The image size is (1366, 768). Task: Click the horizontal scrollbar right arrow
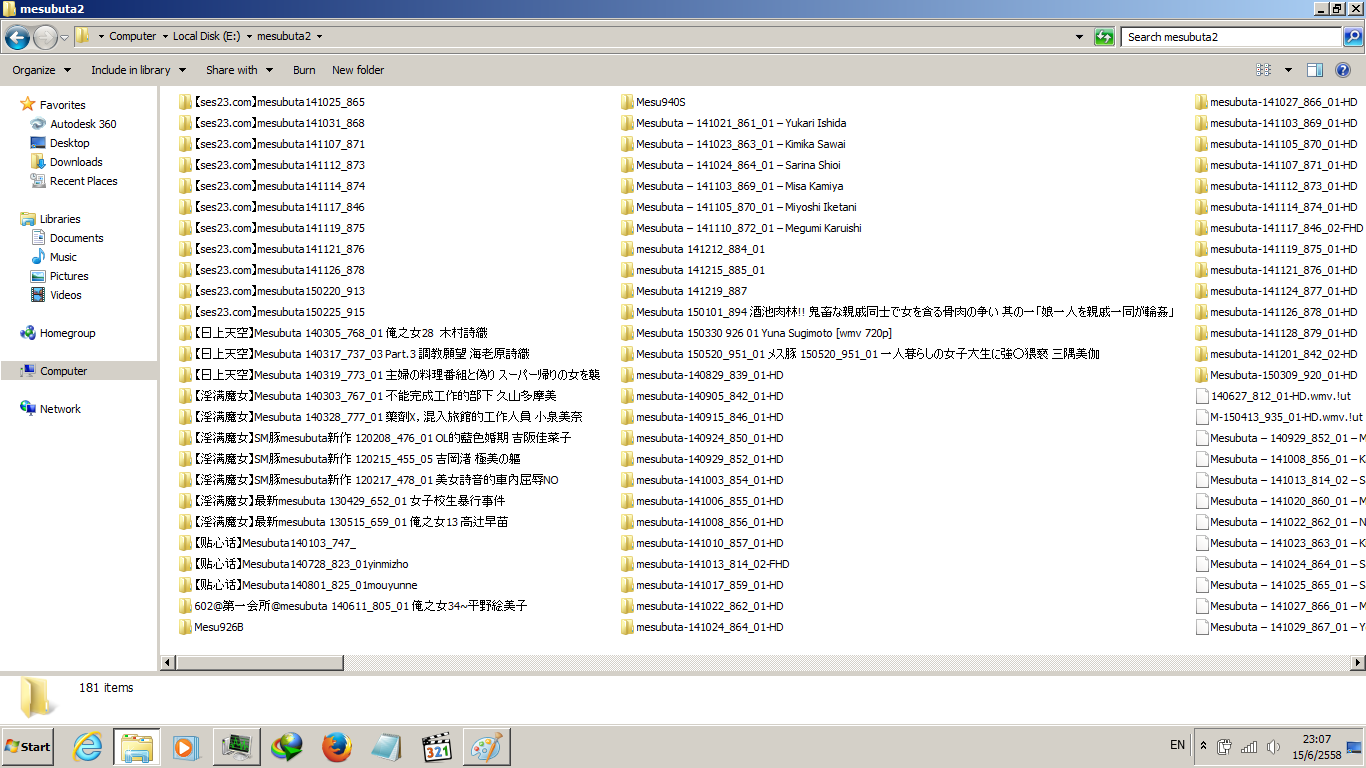click(x=1358, y=662)
